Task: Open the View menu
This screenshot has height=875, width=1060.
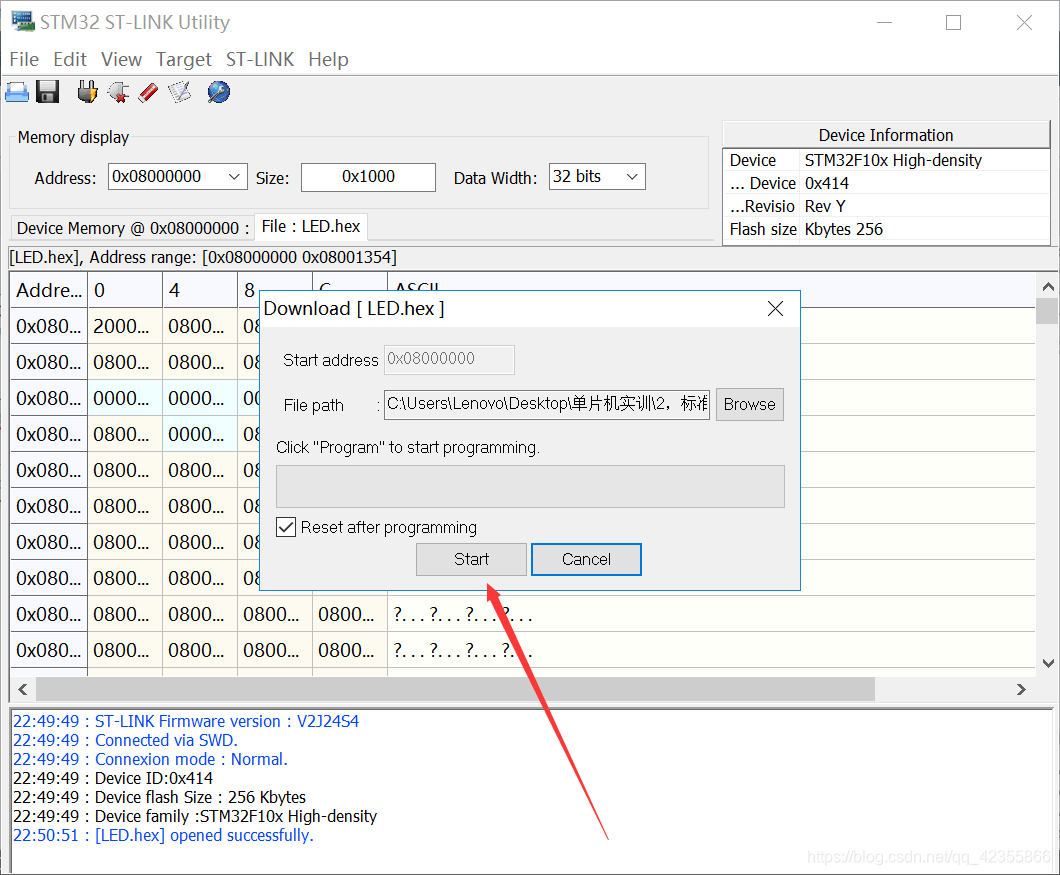Action: coord(122,60)
